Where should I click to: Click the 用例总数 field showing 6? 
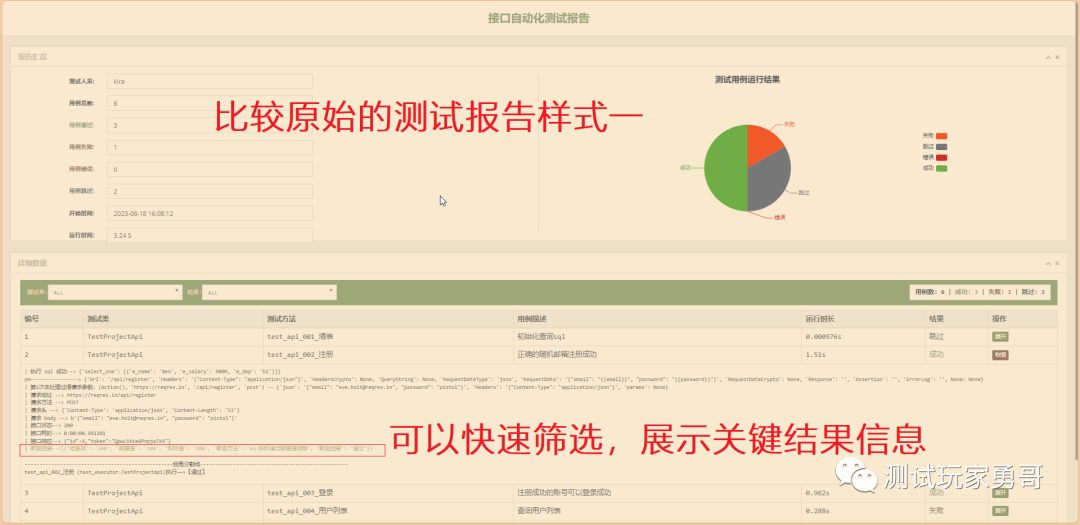pyautogui.click(x=210, y=103)
